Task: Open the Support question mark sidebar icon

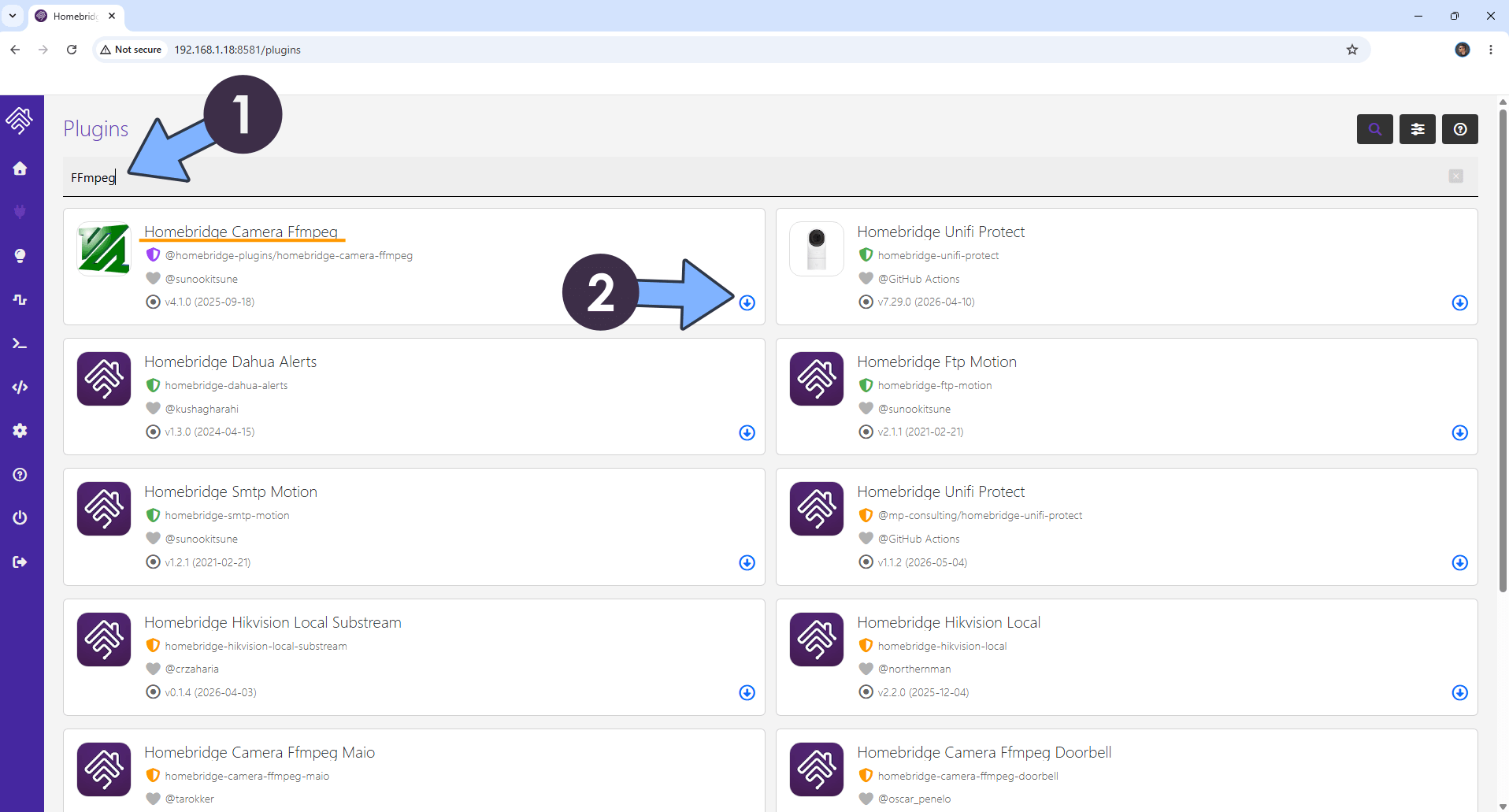Action: point(20,474)
